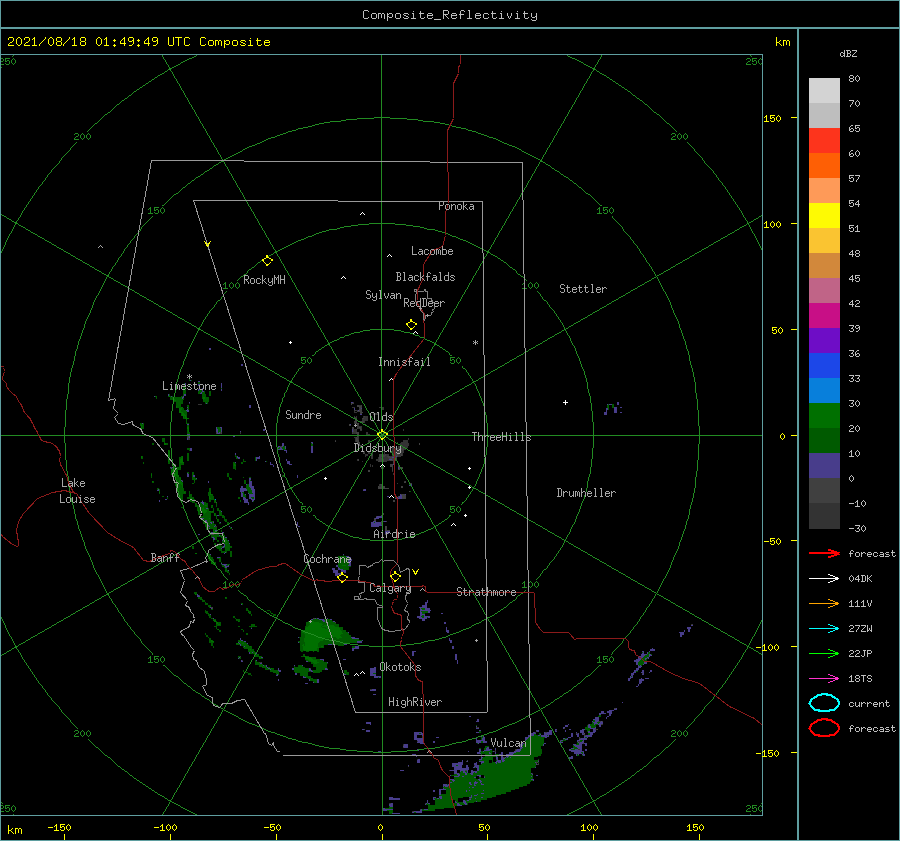The width and height of the screenshot is (900, 841).
Task: Click the asterisk marker above Limestone
Action: point(189,377)
